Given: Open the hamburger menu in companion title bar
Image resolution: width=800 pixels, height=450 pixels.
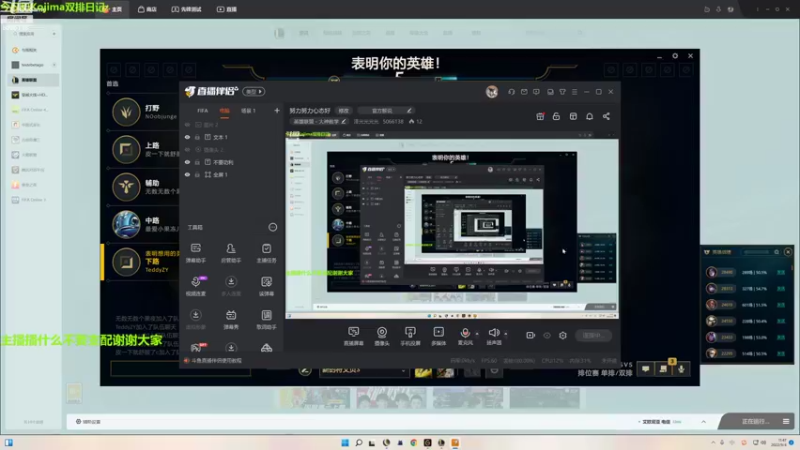Looking at the screenshot, I should click(x=574, y=92).
